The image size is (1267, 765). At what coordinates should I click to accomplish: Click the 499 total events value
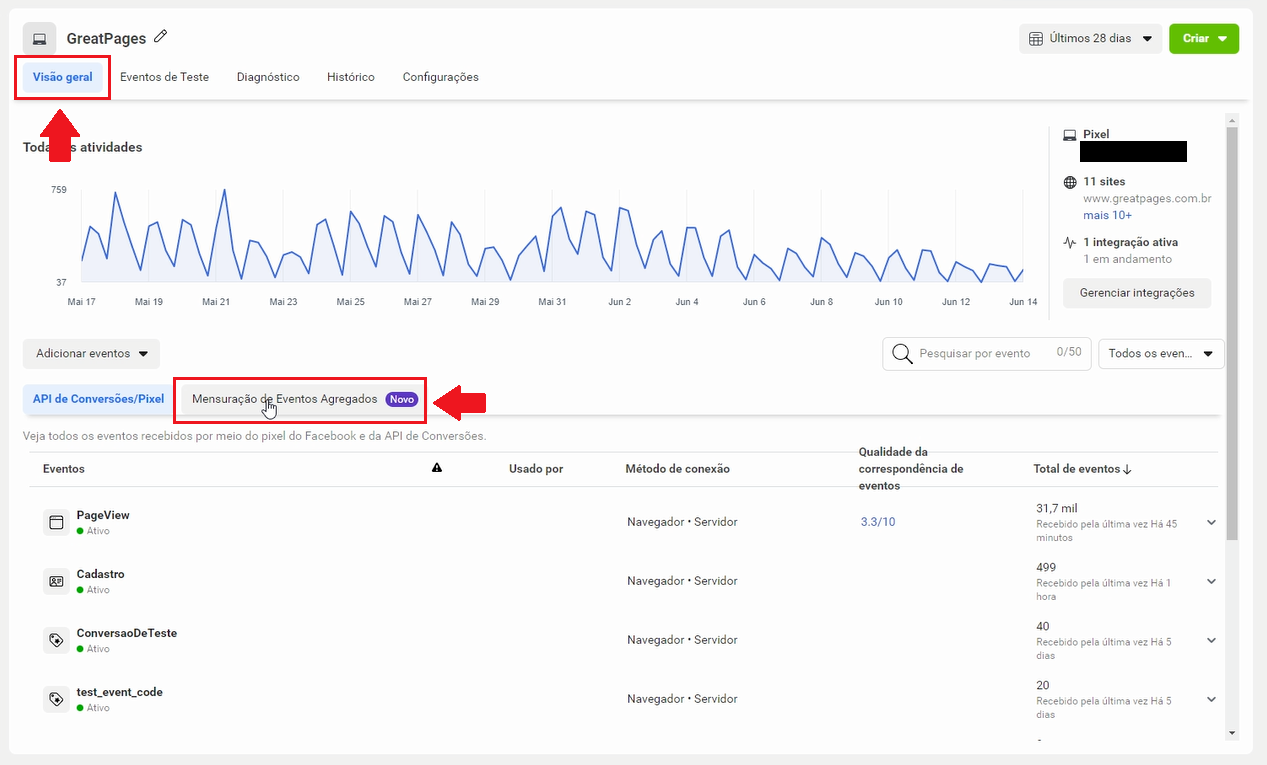point(1046,567)
